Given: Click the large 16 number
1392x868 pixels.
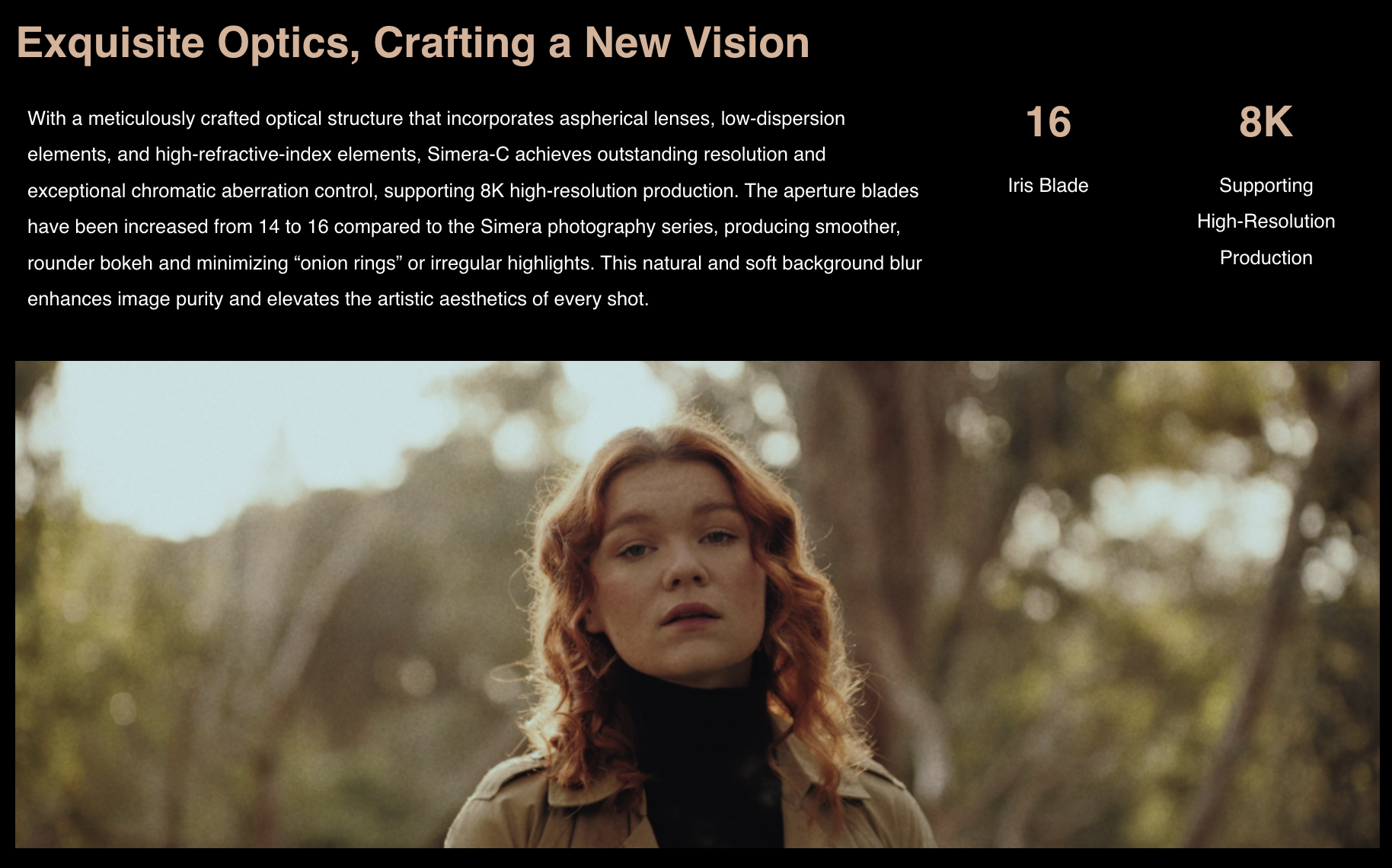Looking at the screenshot, I should [x=1048, y=122].
